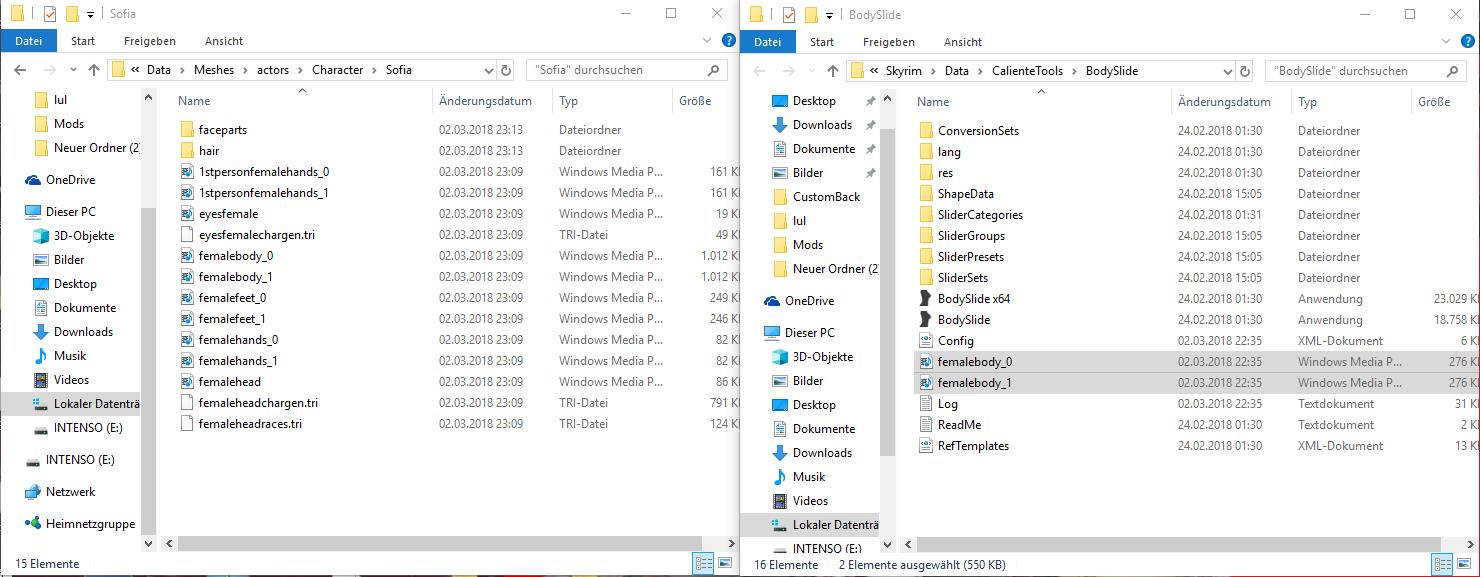Click the search field in BodySlide window
The width and height of the screenshot is (1480, 577).
(x=1365, y=71)
